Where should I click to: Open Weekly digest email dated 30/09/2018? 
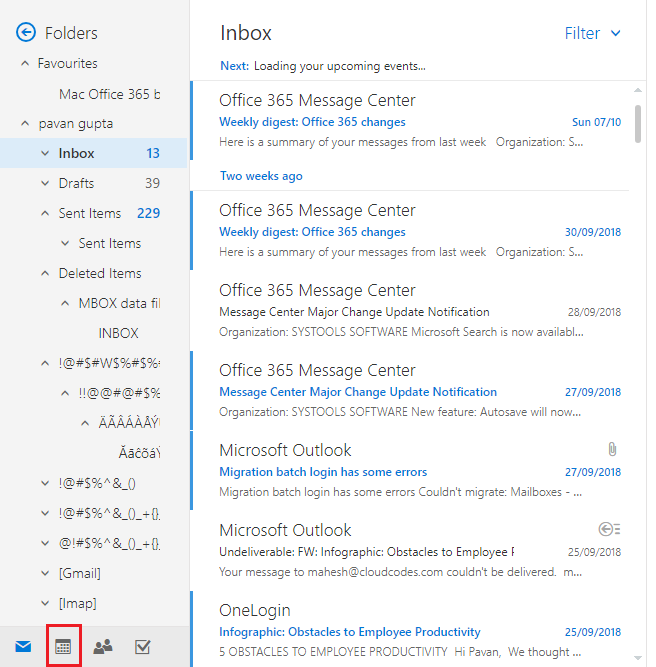tap(410, 231)
